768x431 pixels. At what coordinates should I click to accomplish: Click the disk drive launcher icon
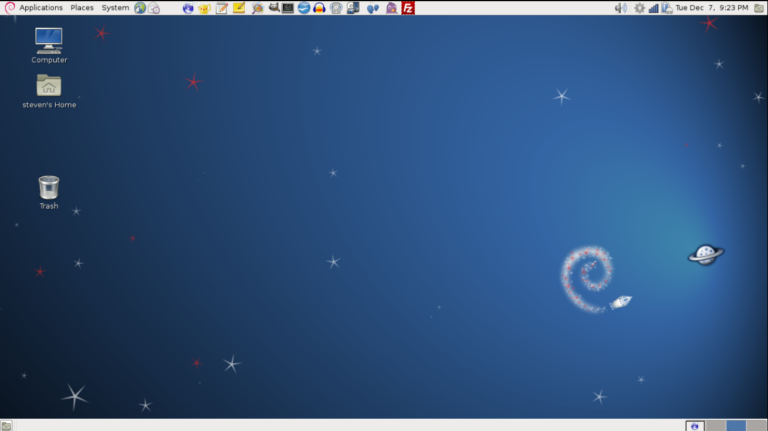(336, 8)
